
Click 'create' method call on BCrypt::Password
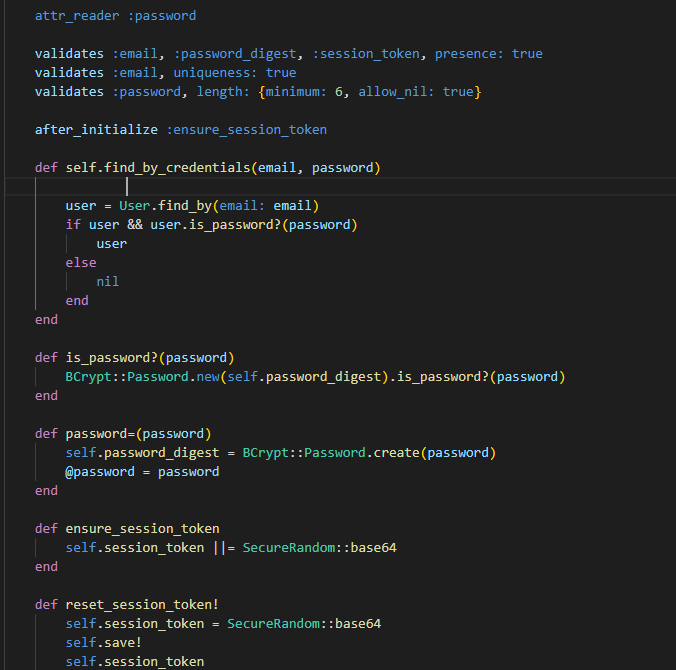[x=396, y=452]
